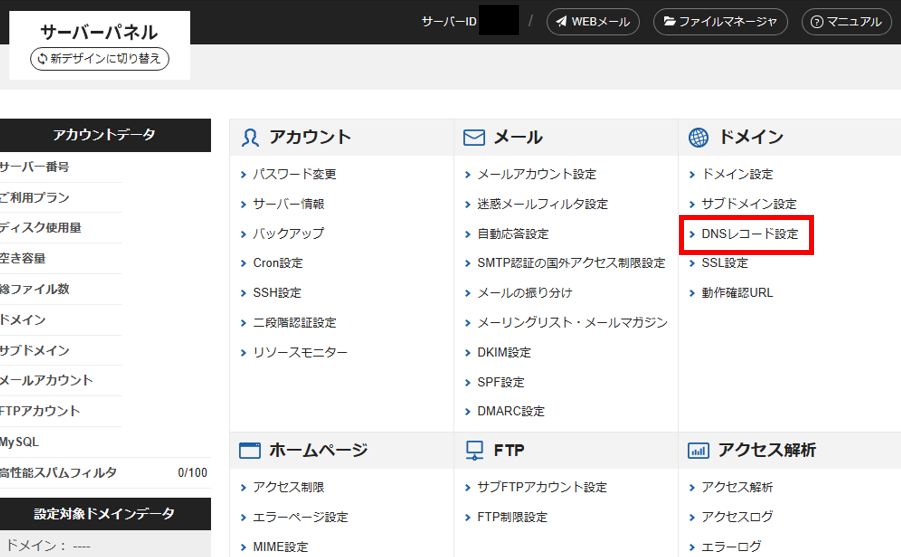Click the サーバーパネル logo title

tap(99, 32)
